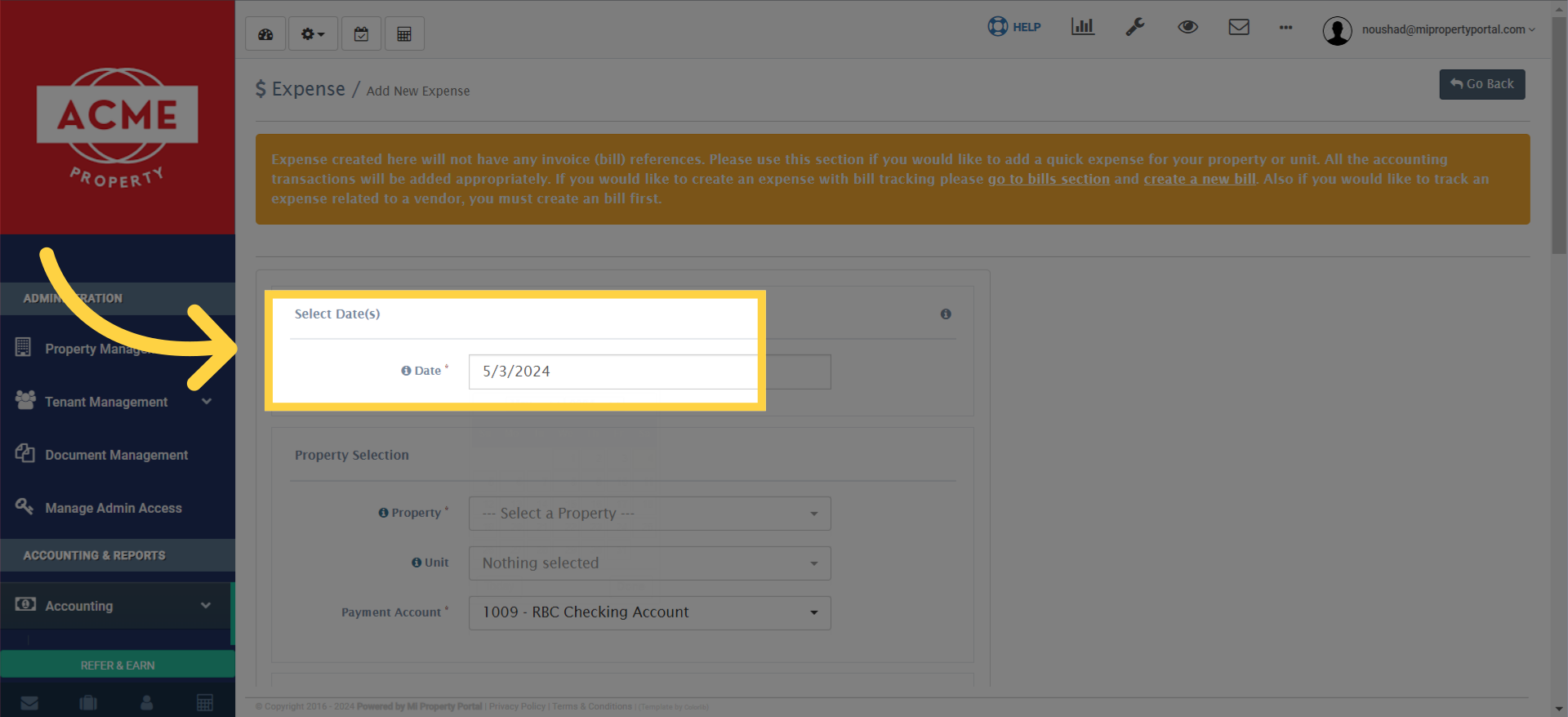The width and height of the screenshot is (1568, 717).
Task: Click the info icon beside Property label
Action: (x=383, y=513)
